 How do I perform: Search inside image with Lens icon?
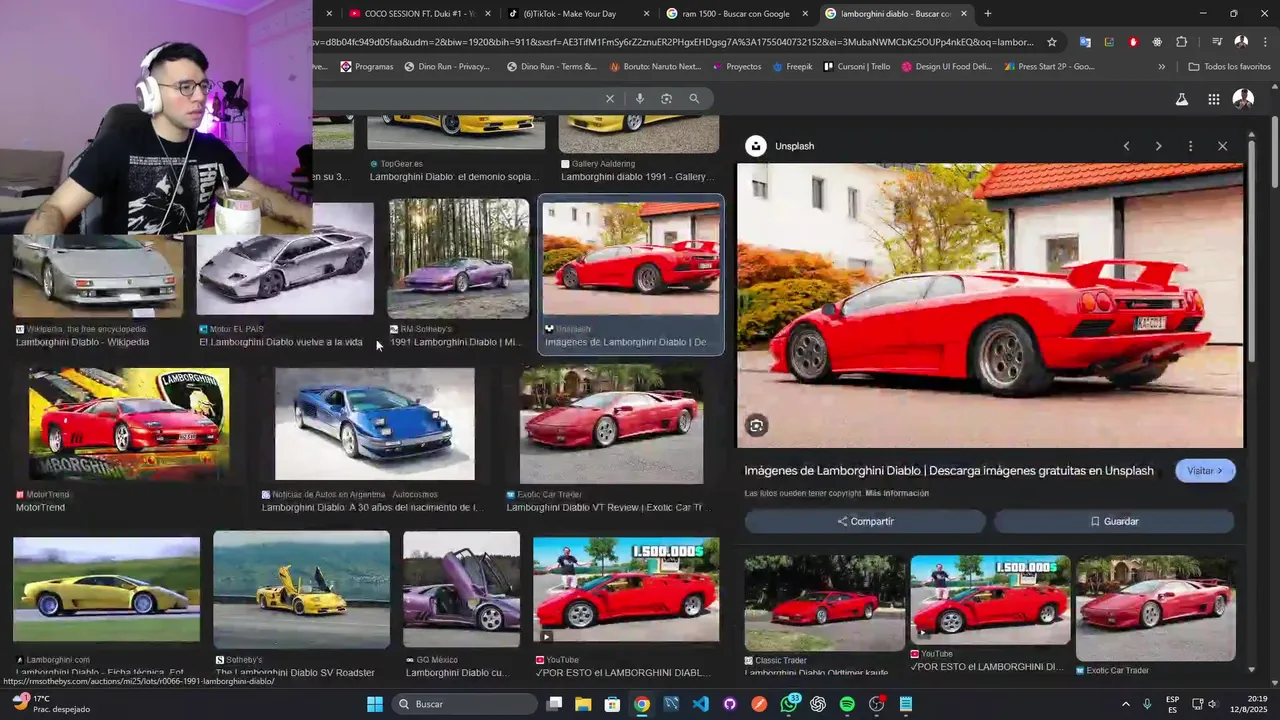(757, 426)
